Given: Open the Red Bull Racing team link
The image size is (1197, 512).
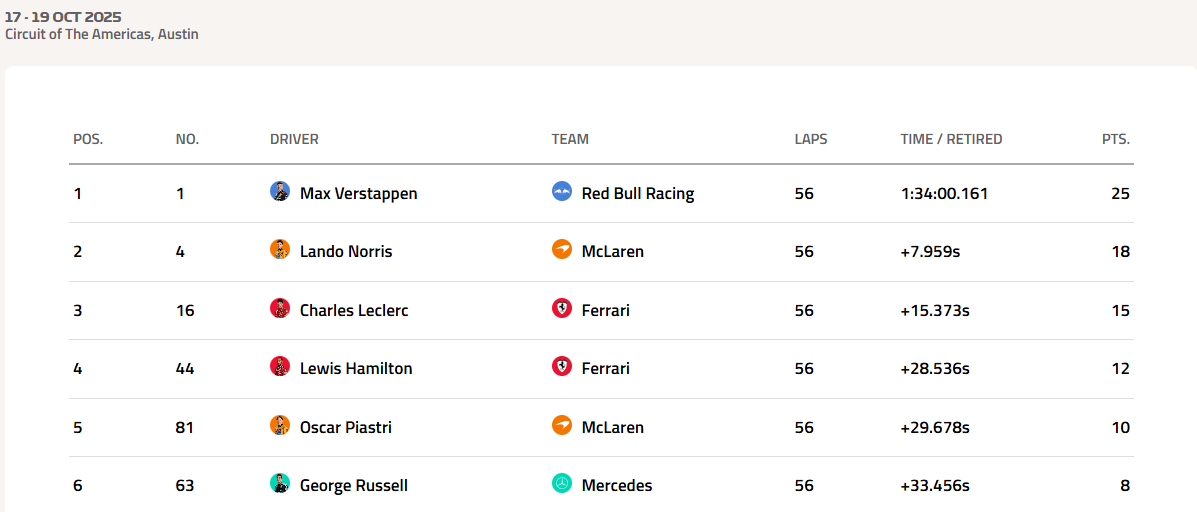Looking at the screenshot, I should pyautogui.click(x=637, y=193).
